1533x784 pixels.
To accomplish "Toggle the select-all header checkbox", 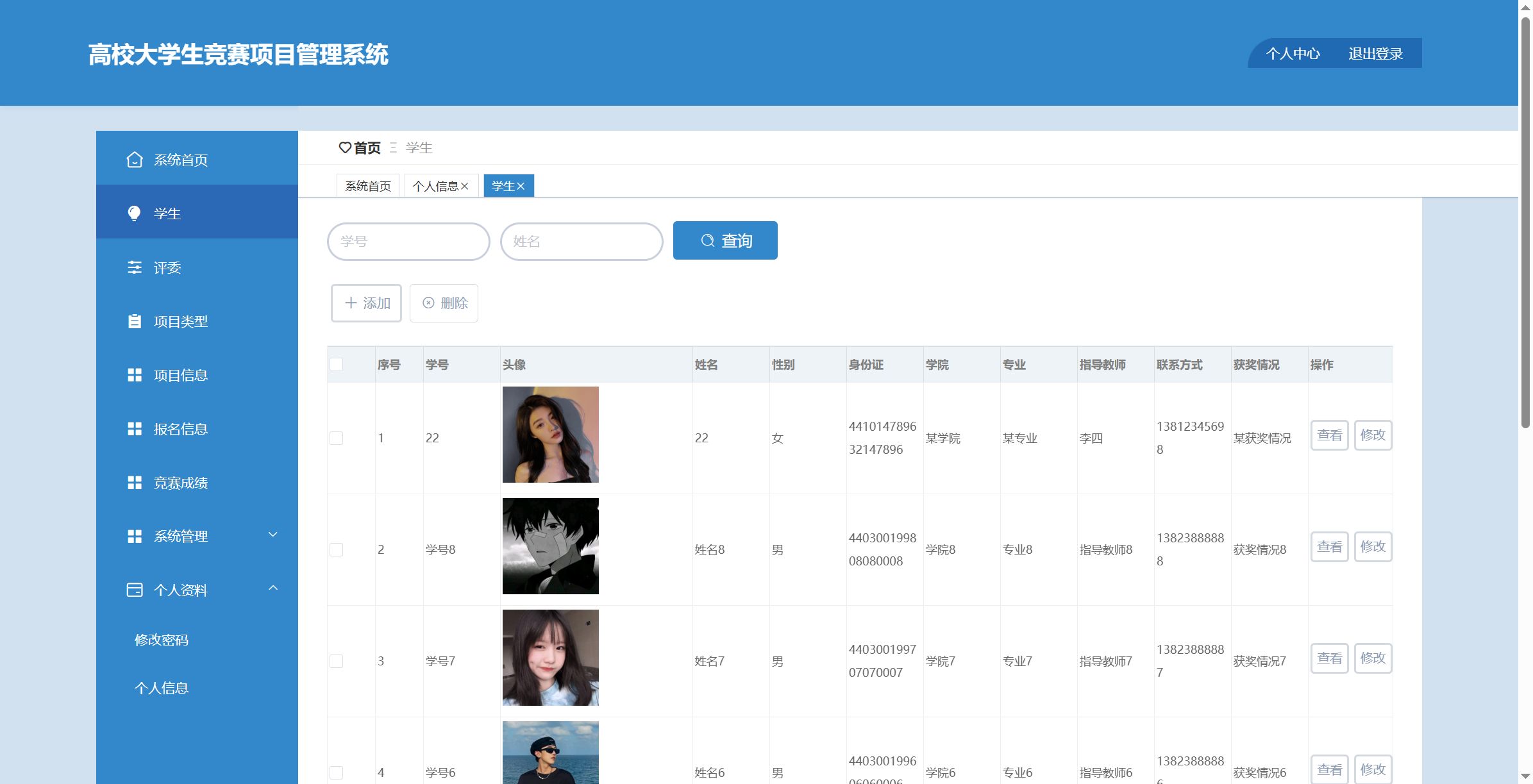I will click(x=336, y=364).
